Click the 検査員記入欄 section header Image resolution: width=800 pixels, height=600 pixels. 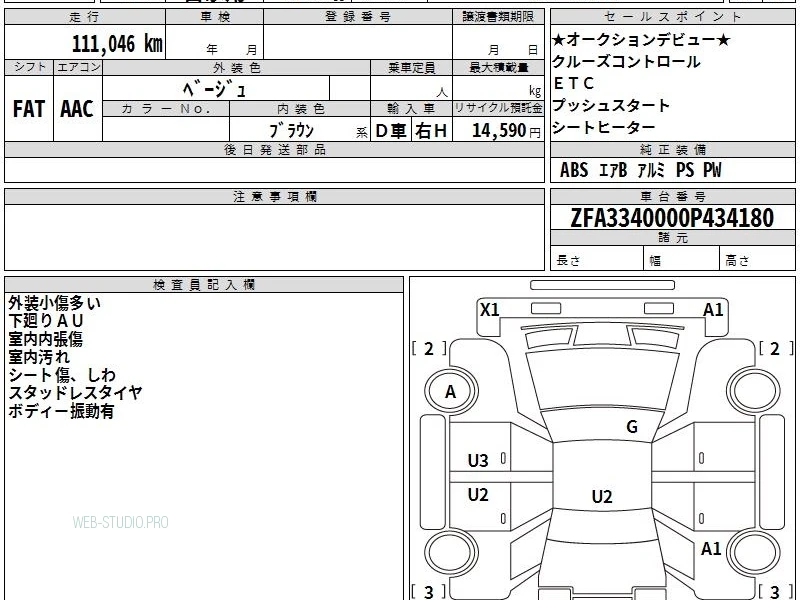(x=204, y=285)
